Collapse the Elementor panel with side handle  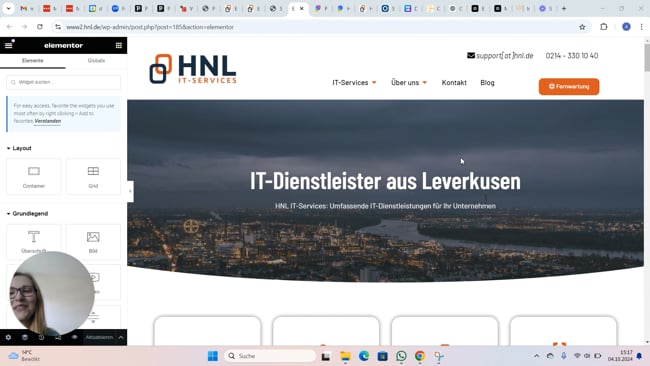point(130,191)
